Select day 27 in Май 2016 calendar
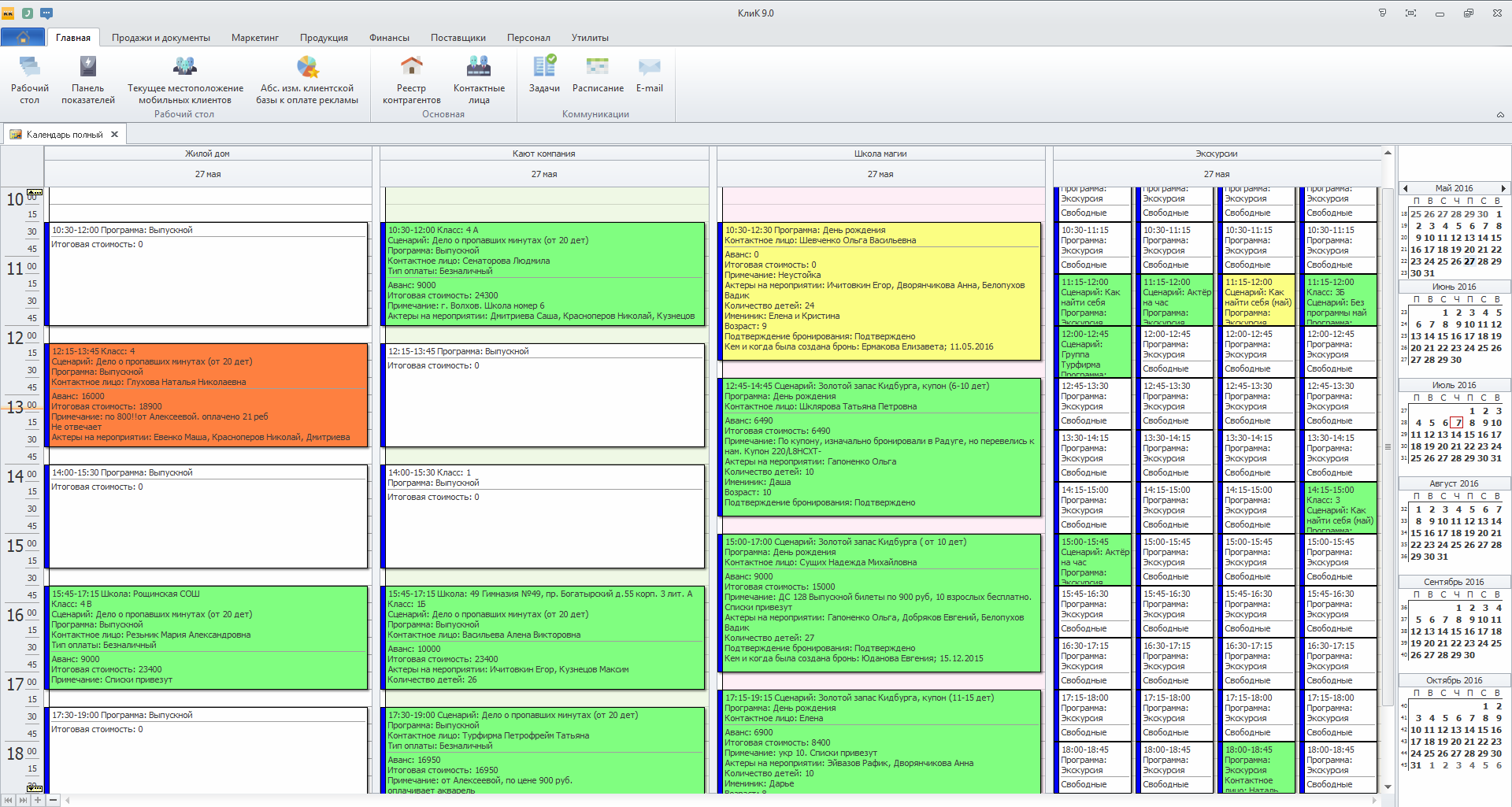The height and width of the screenshot is (807, 1512). 1469,261
